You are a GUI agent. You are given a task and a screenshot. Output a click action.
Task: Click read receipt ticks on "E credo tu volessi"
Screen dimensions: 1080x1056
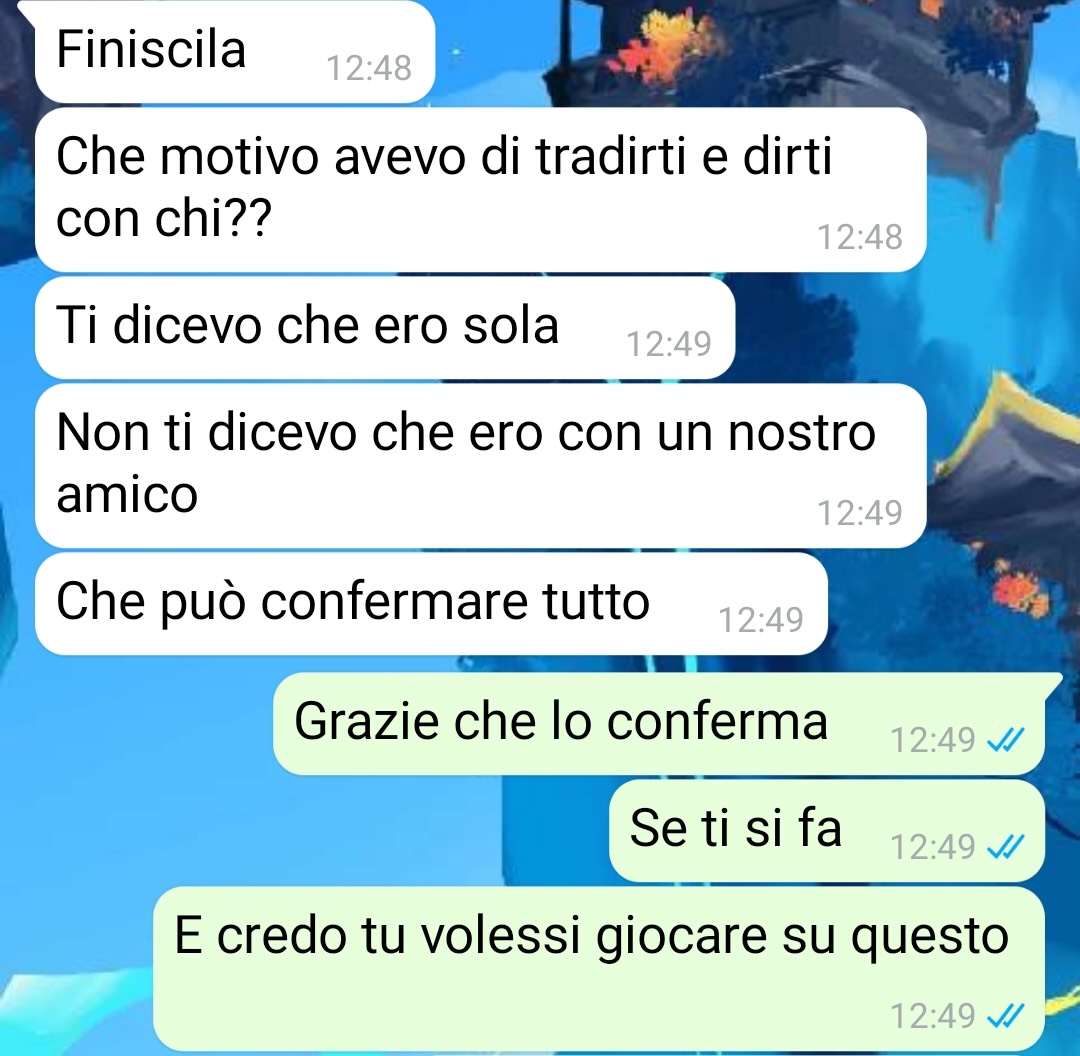(x=1006, y=1015)
